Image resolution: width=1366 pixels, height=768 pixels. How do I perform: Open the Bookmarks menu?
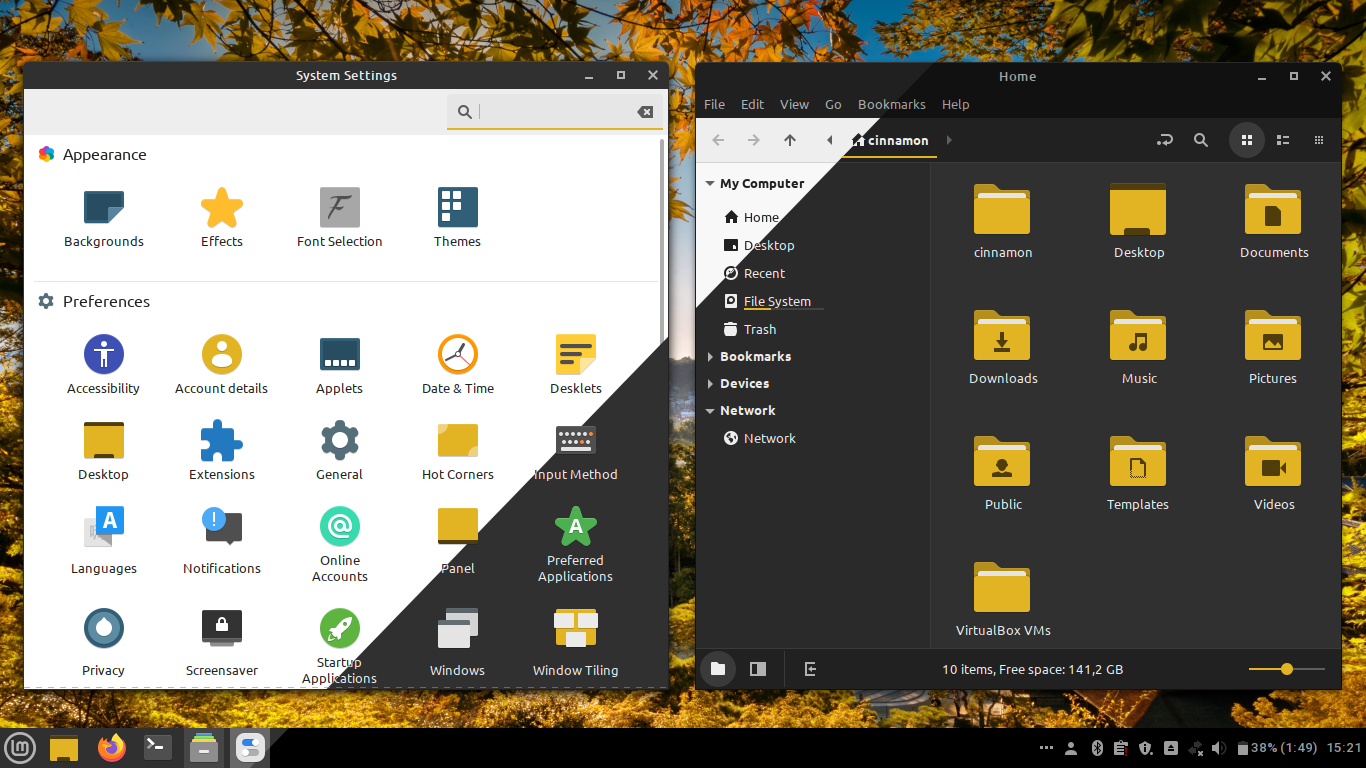point(892,104)
